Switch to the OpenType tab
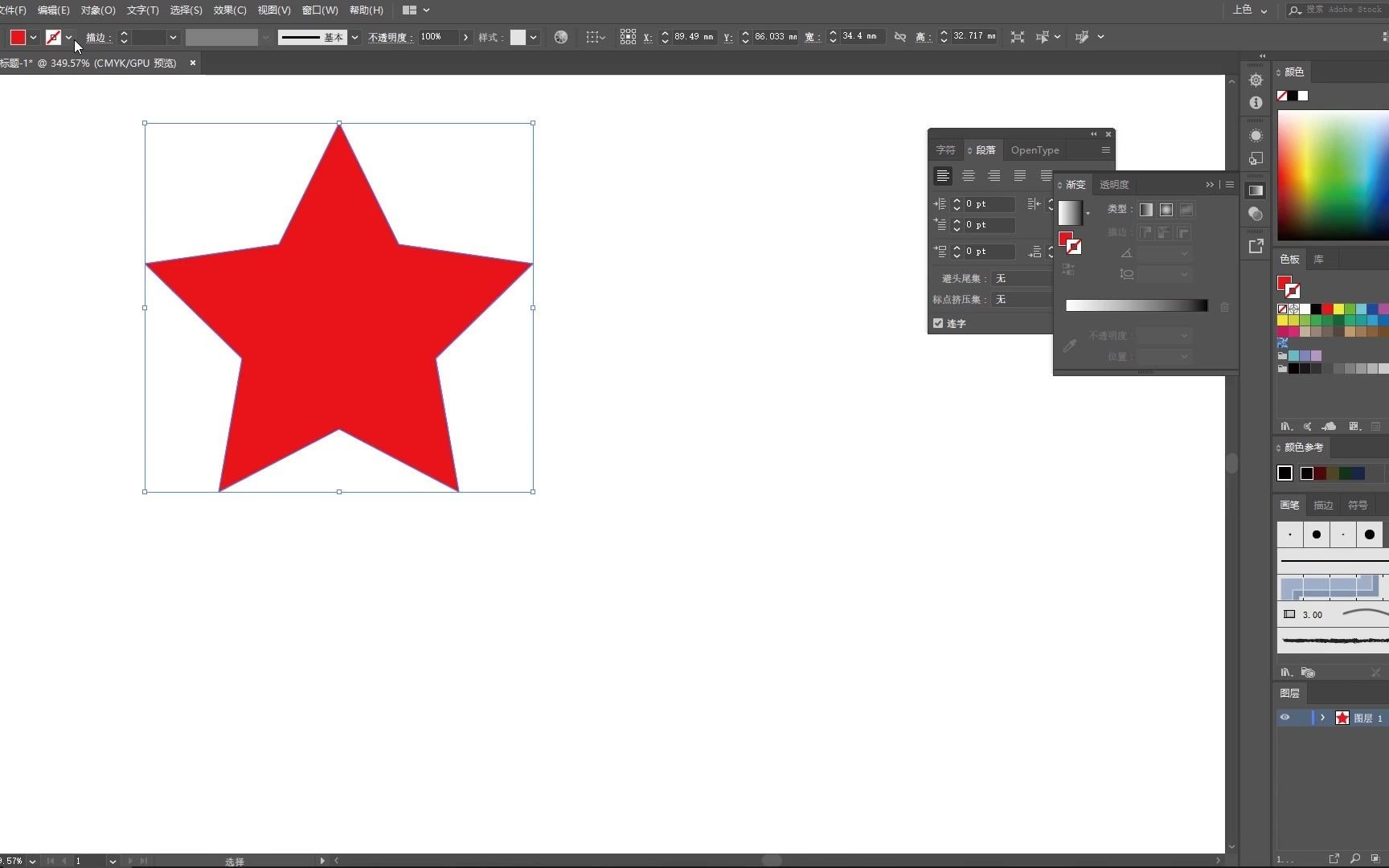This screenshot has width=1389, height=868. (x=1035, y=150)
